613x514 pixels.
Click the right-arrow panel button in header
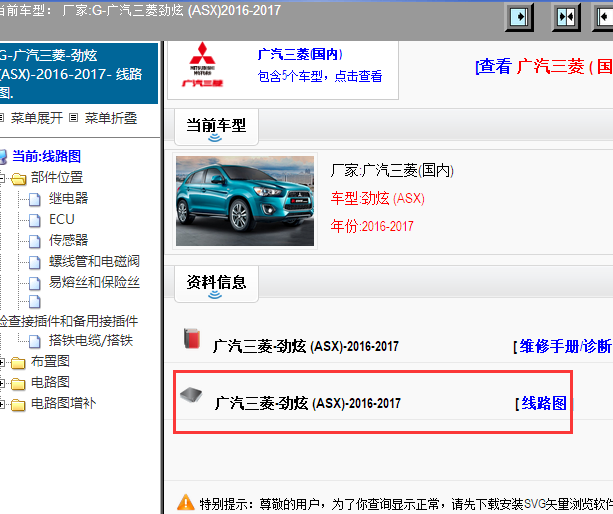[519, 17]
